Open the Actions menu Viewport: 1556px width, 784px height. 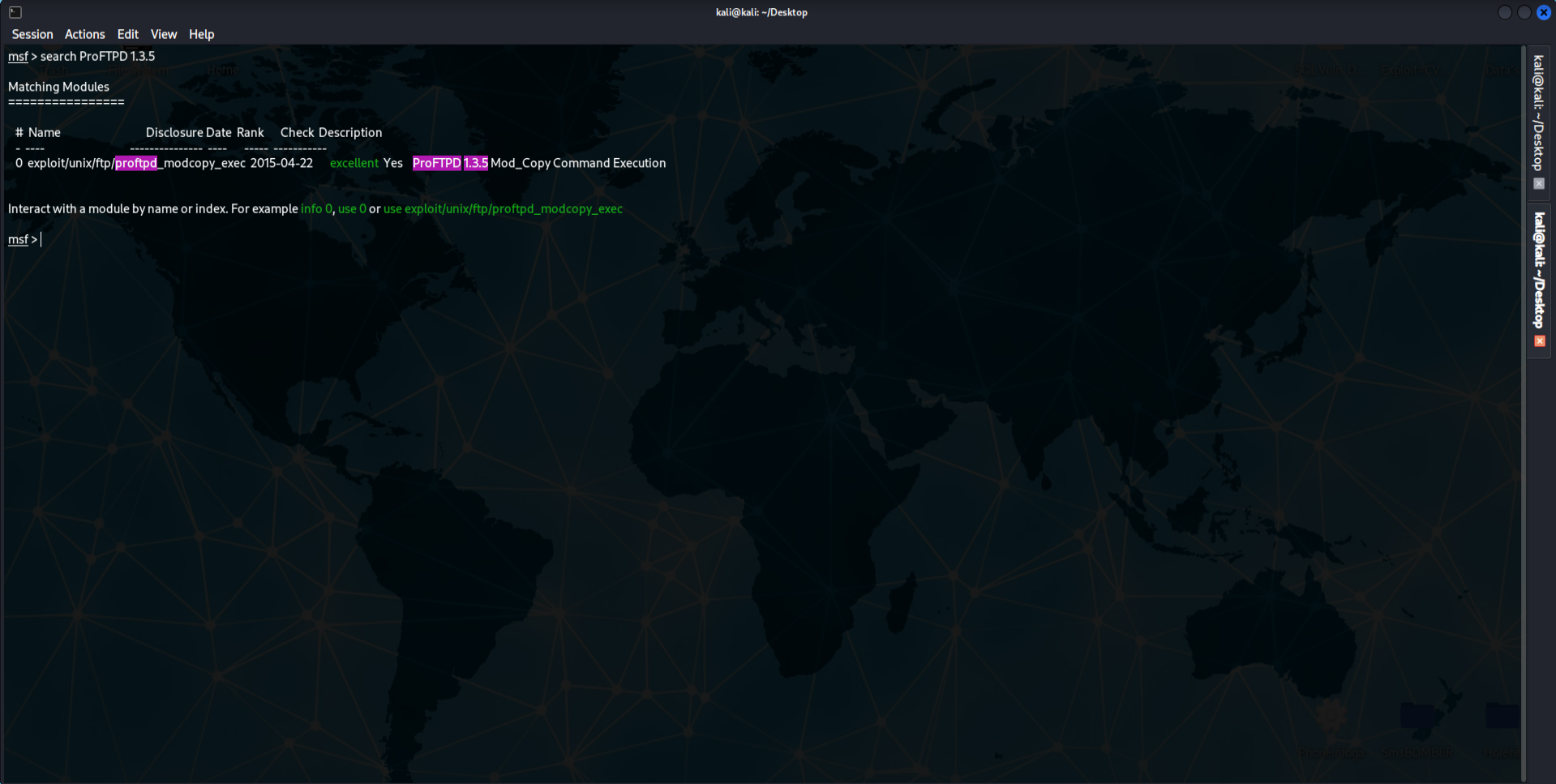[85, 34]
